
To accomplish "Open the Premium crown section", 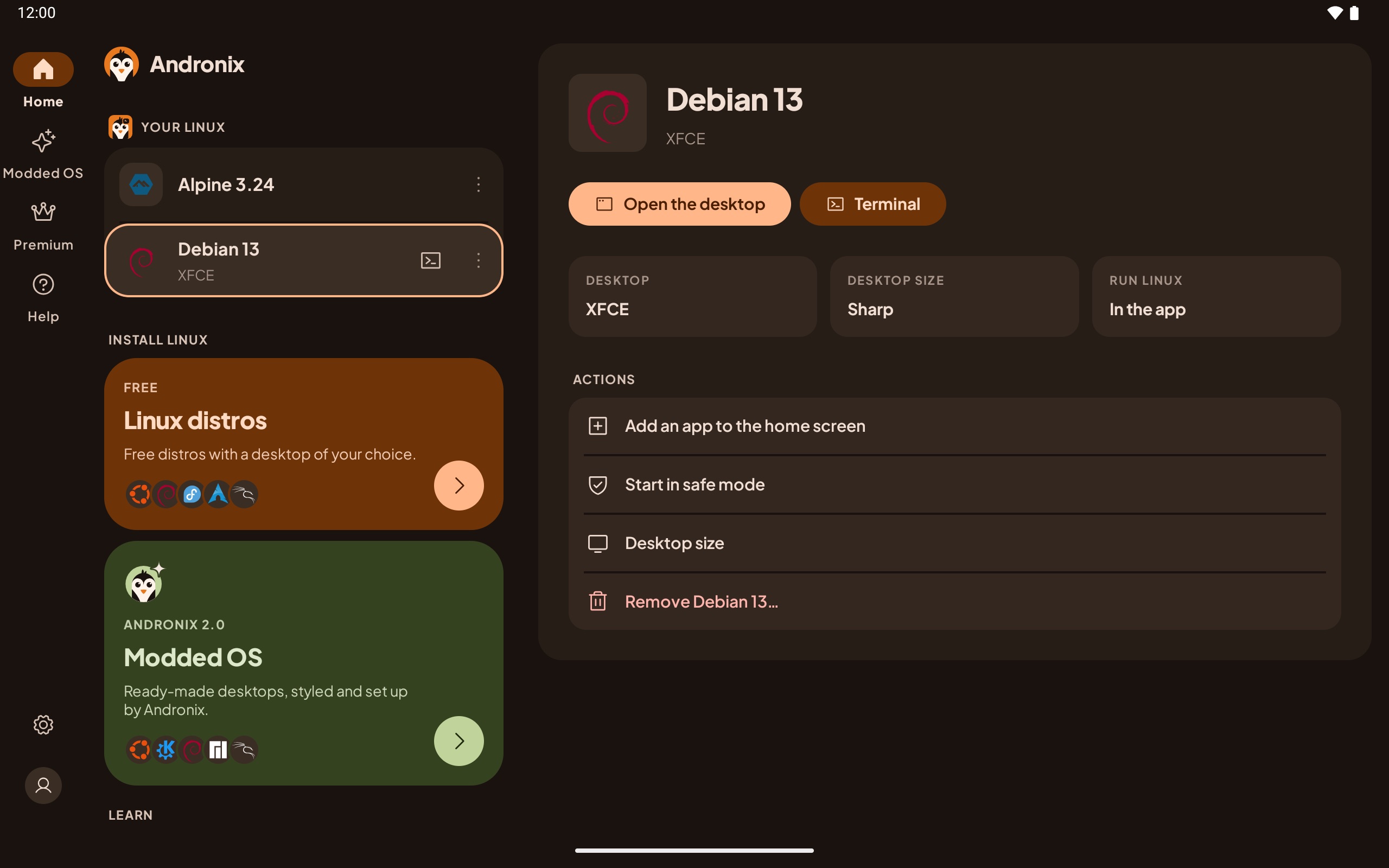I will (43, 226).
